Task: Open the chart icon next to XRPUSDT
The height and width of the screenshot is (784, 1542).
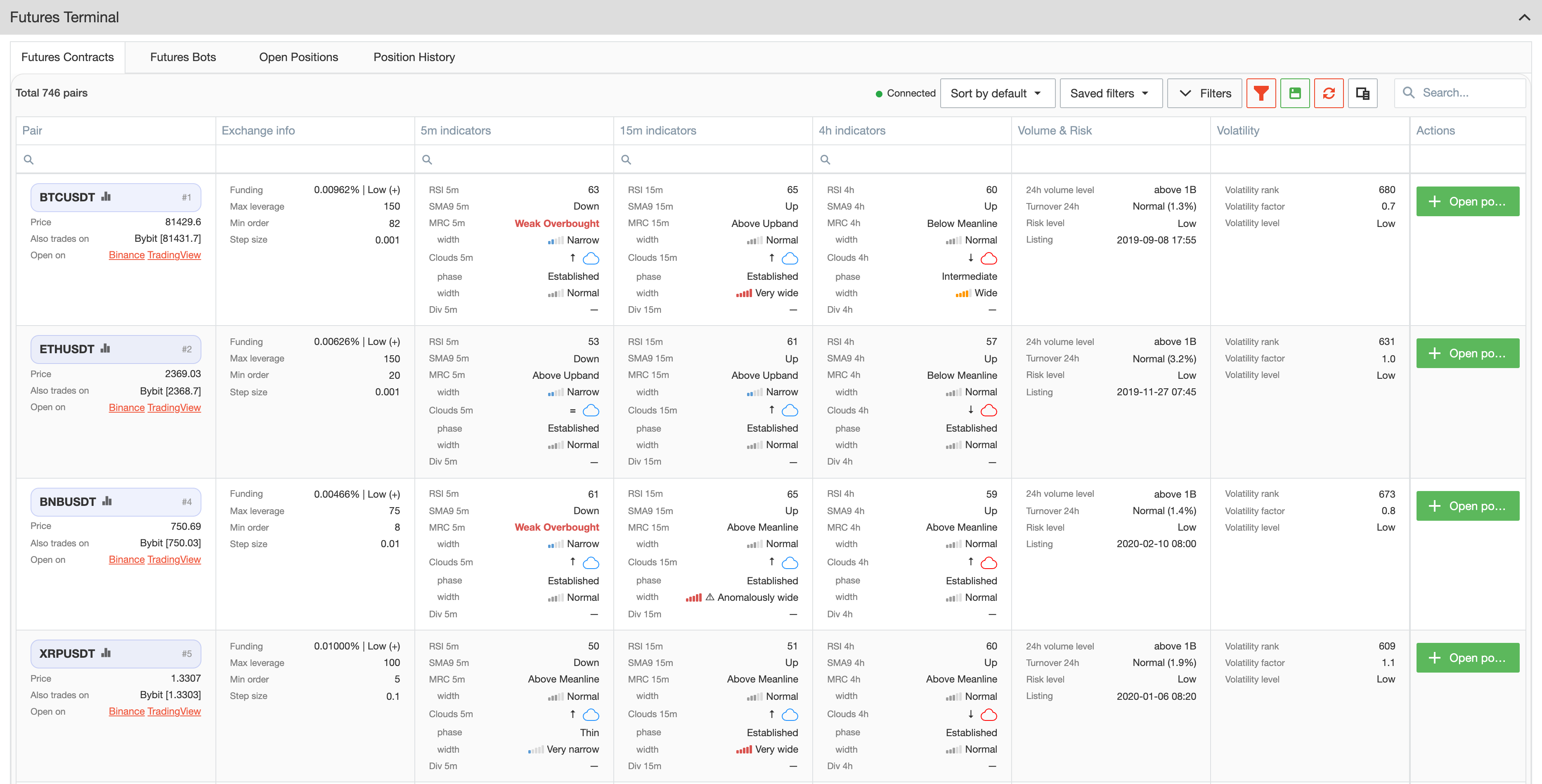Action: [x=106, y=653]
